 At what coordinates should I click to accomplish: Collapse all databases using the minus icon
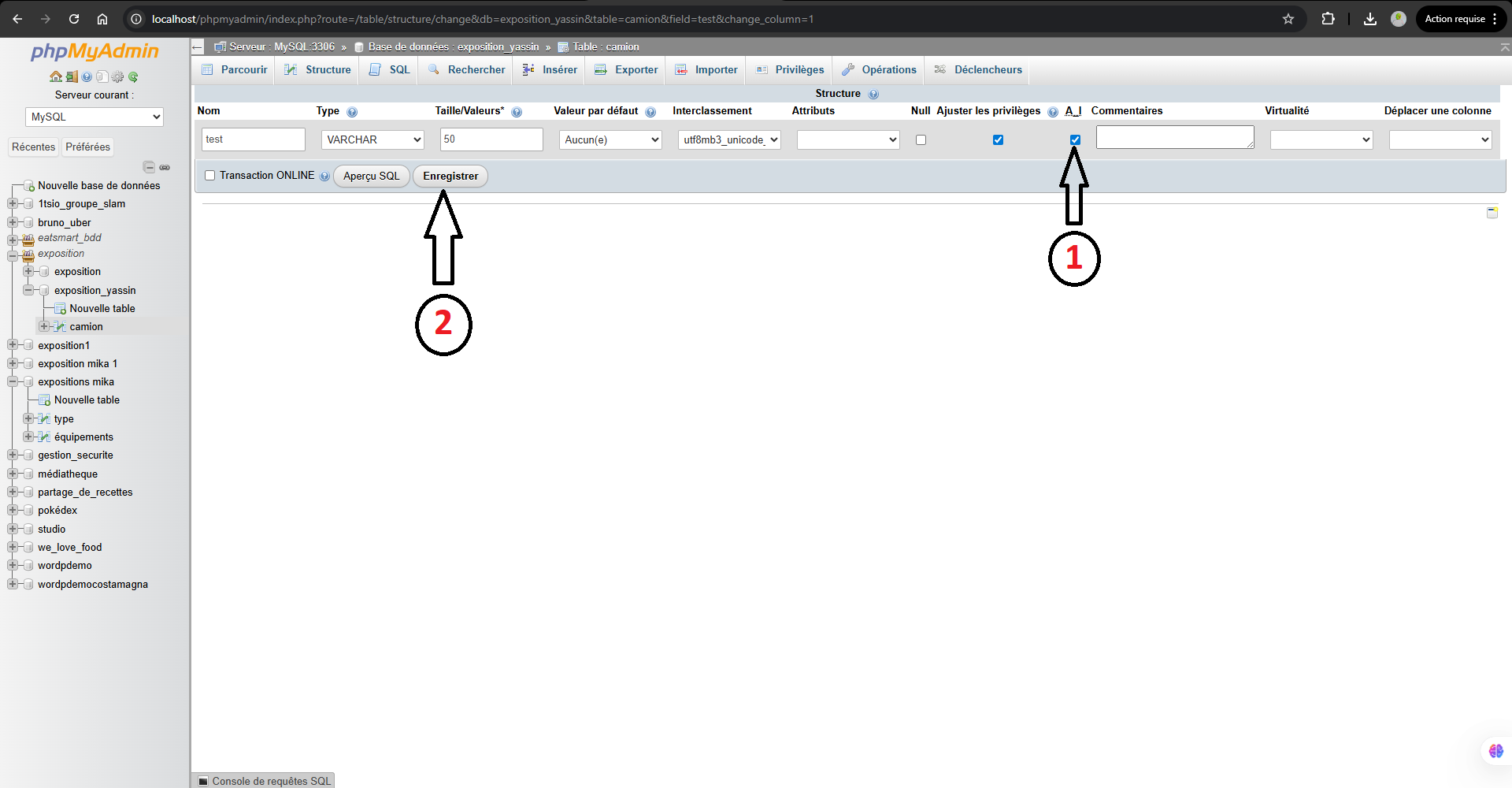pos(149,167)
